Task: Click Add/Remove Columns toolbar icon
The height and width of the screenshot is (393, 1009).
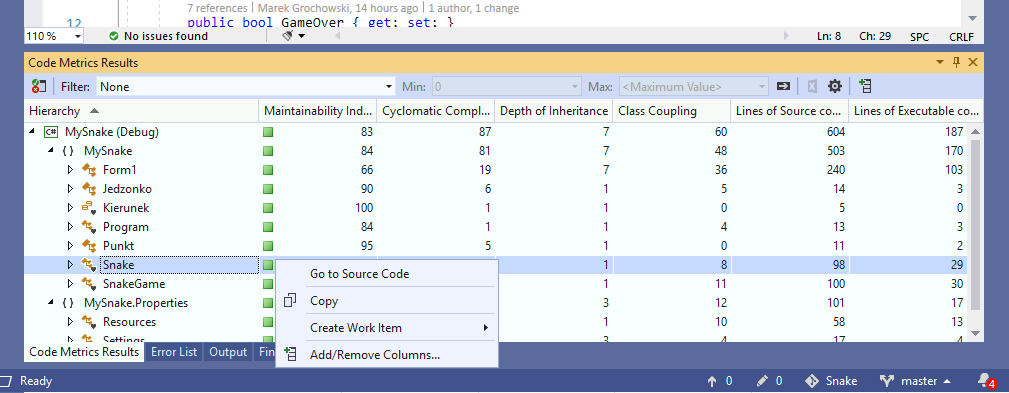Action: click(865, 86)
